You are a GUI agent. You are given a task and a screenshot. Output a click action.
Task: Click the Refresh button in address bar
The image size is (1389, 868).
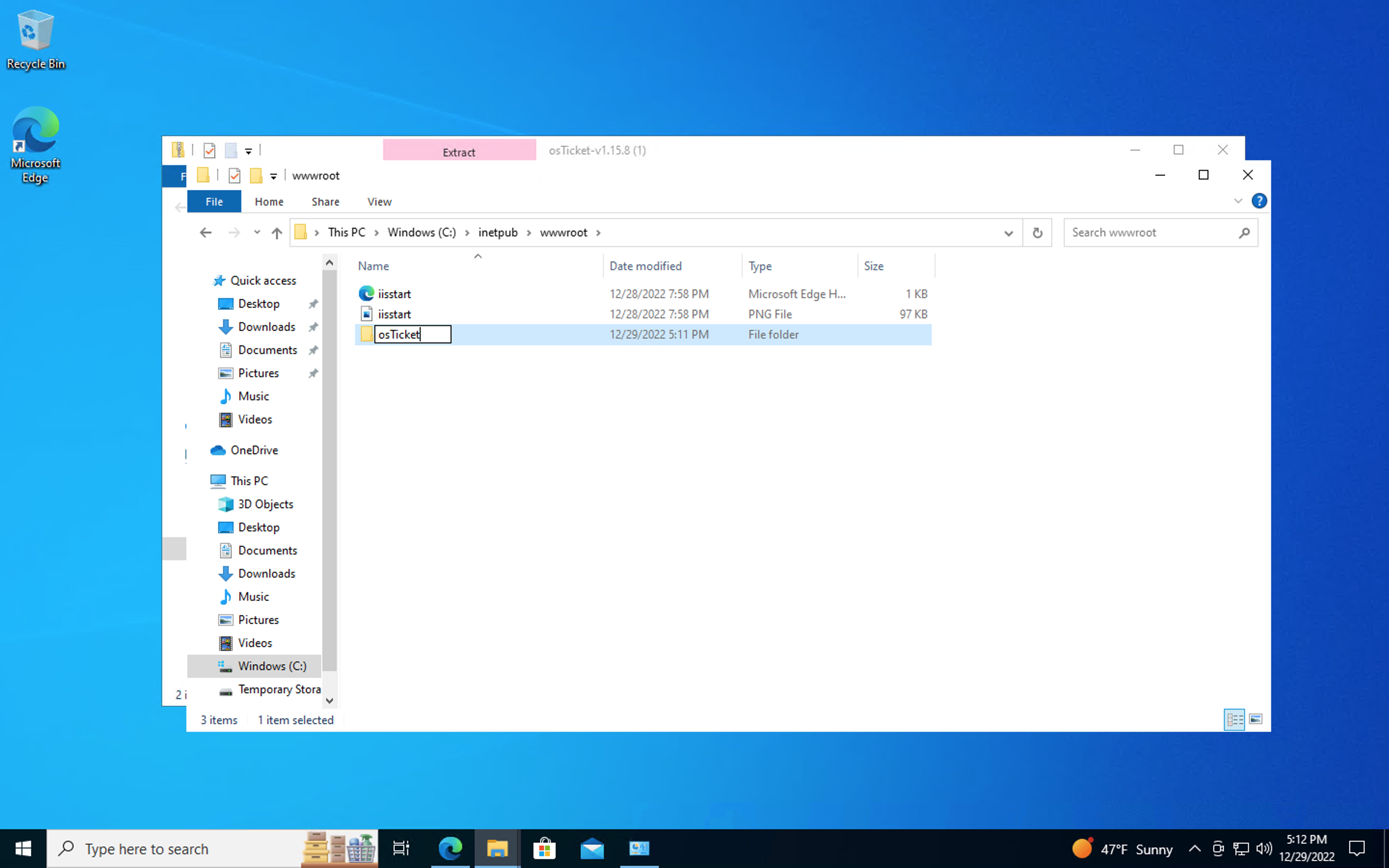[x=1036, y=232]
